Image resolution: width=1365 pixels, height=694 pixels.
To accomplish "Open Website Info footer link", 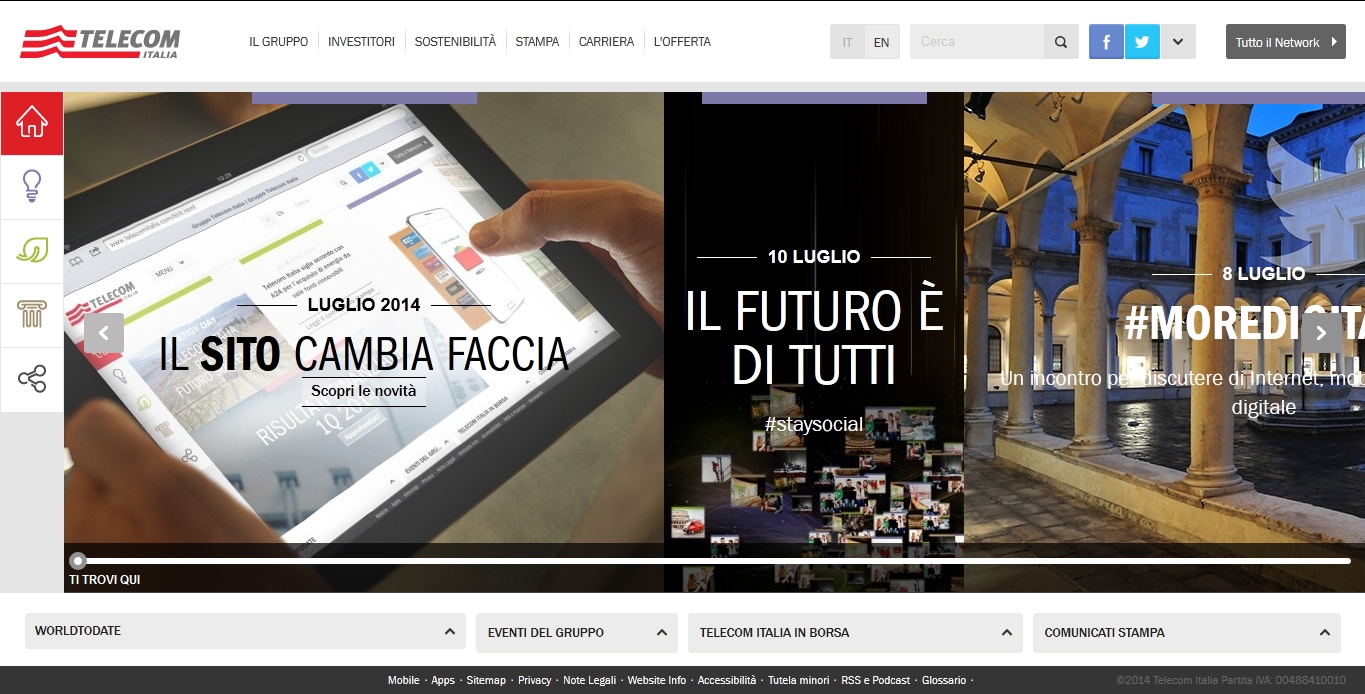I will [x=657, y=680].
